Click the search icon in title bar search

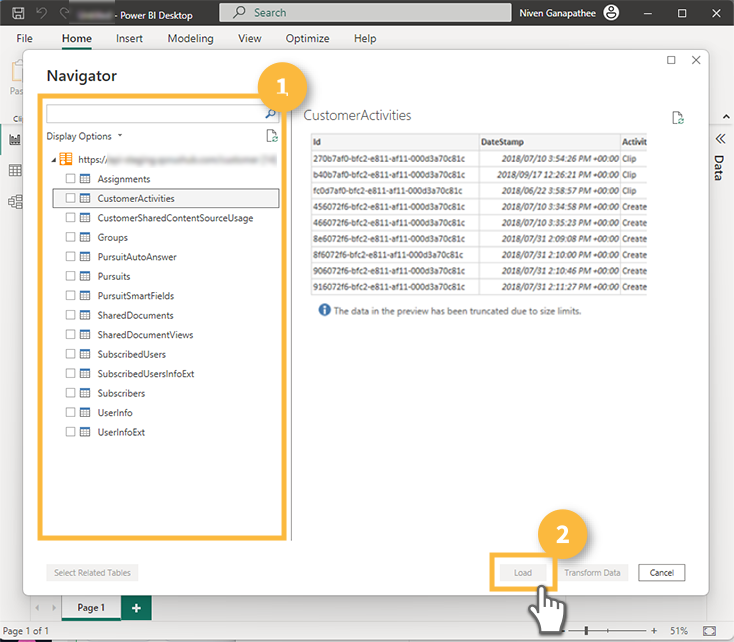(x=239, y=12)
